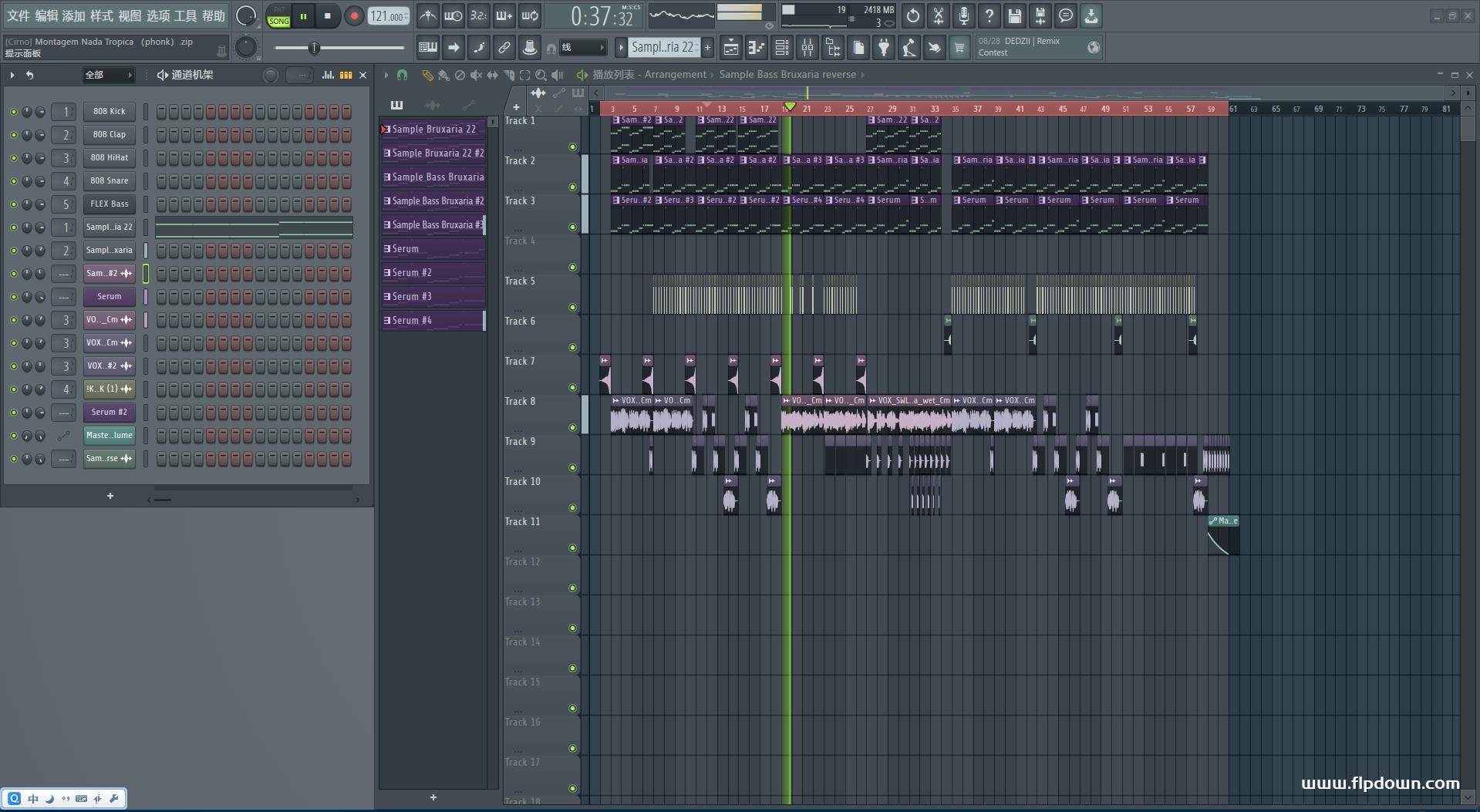
Task: Click the FLEX Bass channel button
Action: click(x=109, y=204)
